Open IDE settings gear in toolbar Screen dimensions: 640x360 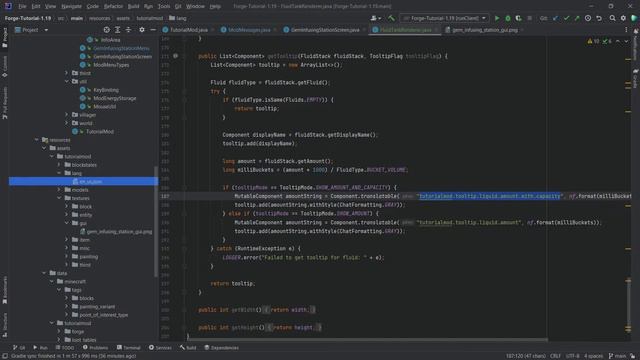[x=623, y=18]
